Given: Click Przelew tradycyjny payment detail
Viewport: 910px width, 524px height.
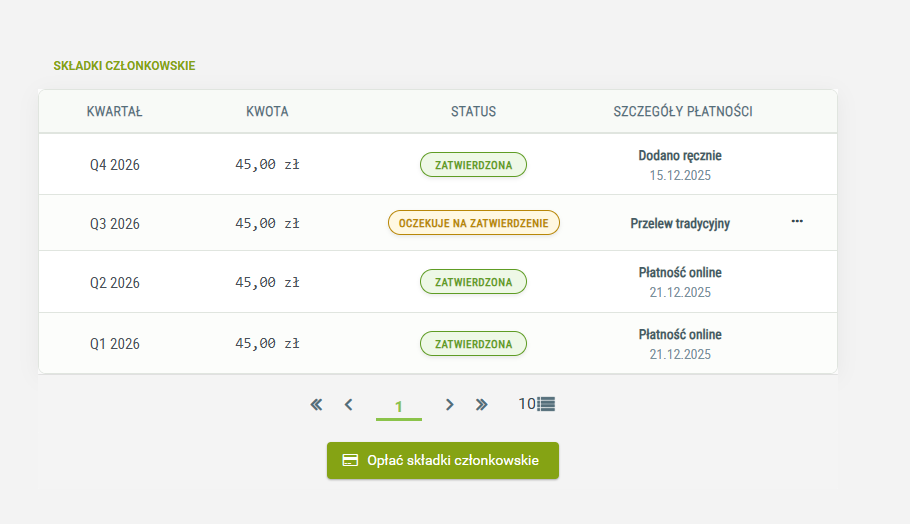Looking at the screenshot, I should pyautogui.click(x=680, y=224).
